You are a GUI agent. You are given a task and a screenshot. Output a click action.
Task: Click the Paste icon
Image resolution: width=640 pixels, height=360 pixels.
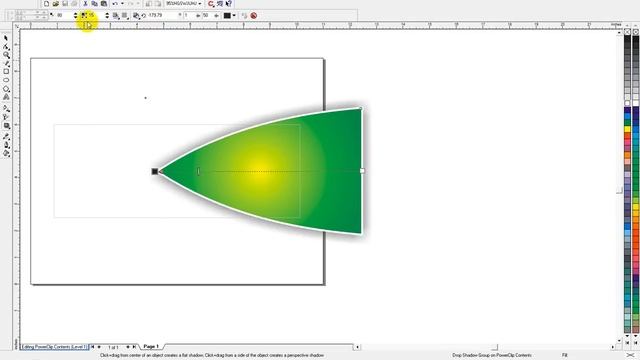104,4
